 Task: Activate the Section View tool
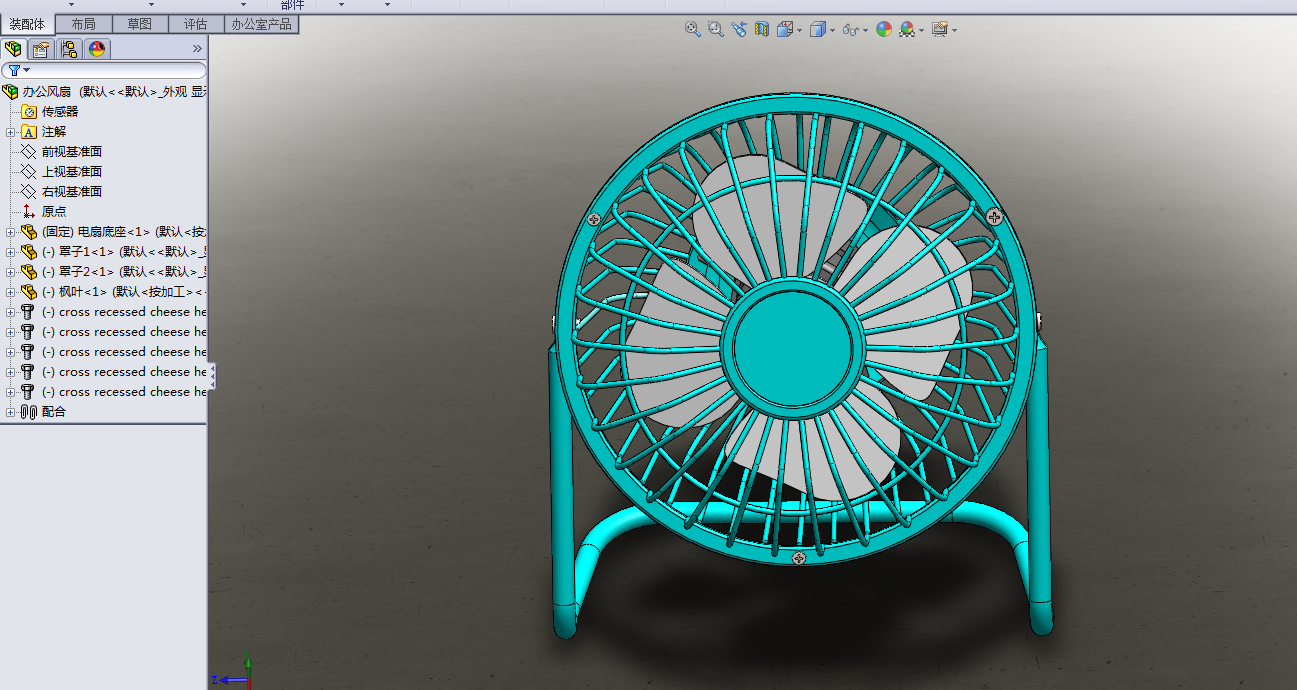(x=762, y=30)
